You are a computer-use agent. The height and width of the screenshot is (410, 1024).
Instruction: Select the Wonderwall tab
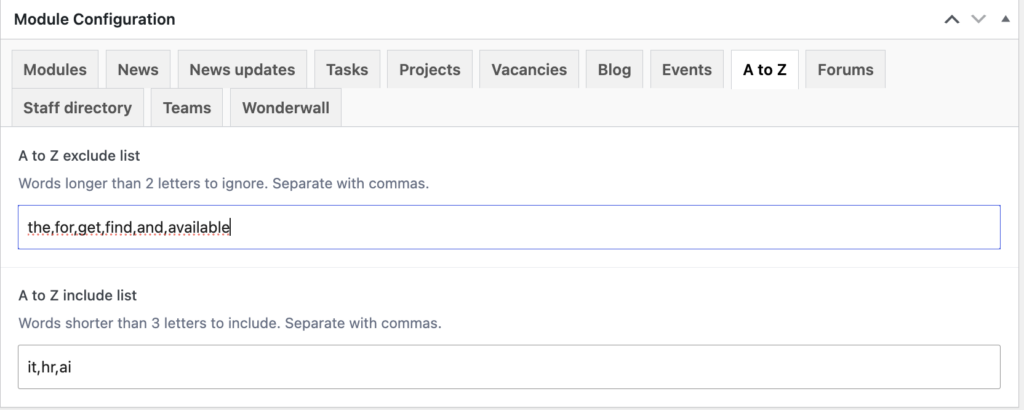tap(285, 108)
